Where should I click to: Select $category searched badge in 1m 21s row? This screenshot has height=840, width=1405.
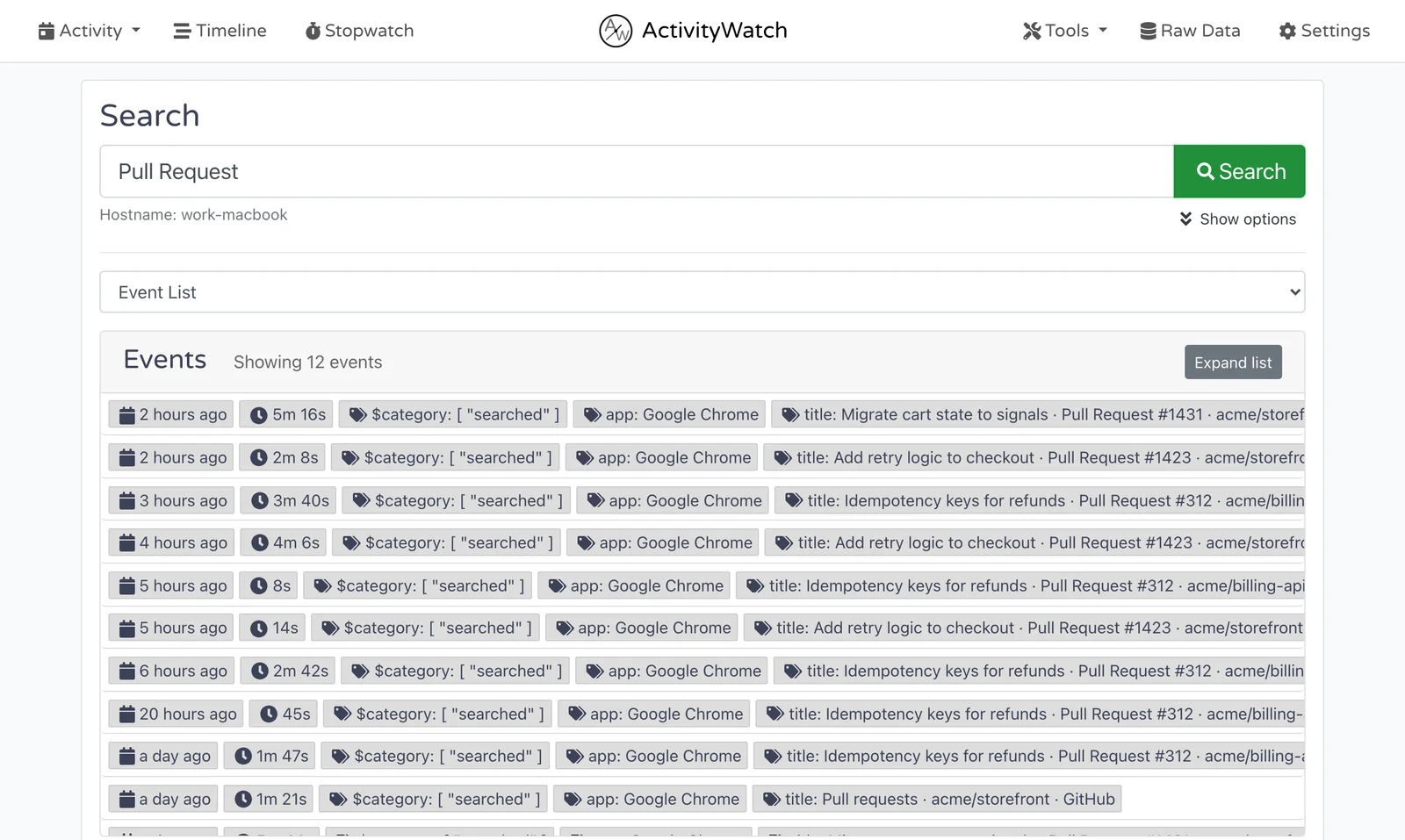[x=434, y=799]
